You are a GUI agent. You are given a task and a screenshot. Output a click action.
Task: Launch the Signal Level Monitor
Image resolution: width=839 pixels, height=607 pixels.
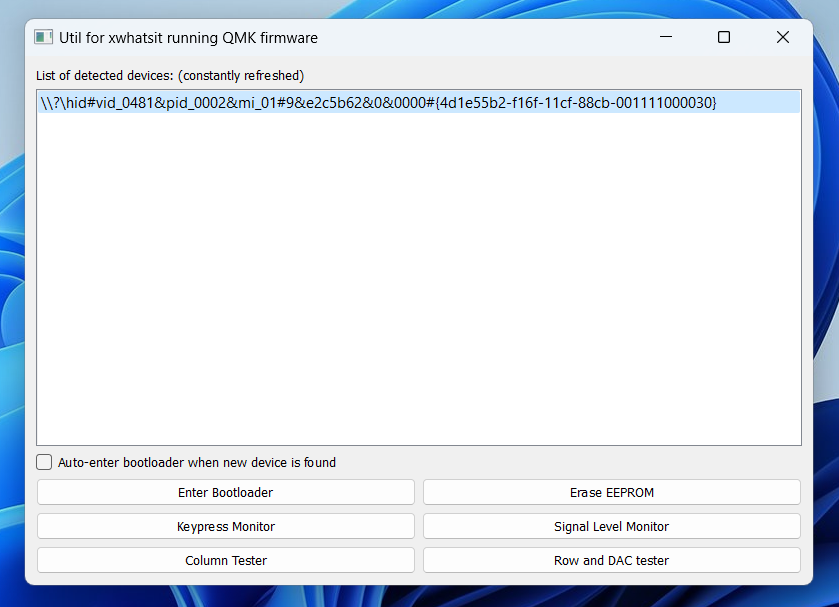click(x=611, y=526)
